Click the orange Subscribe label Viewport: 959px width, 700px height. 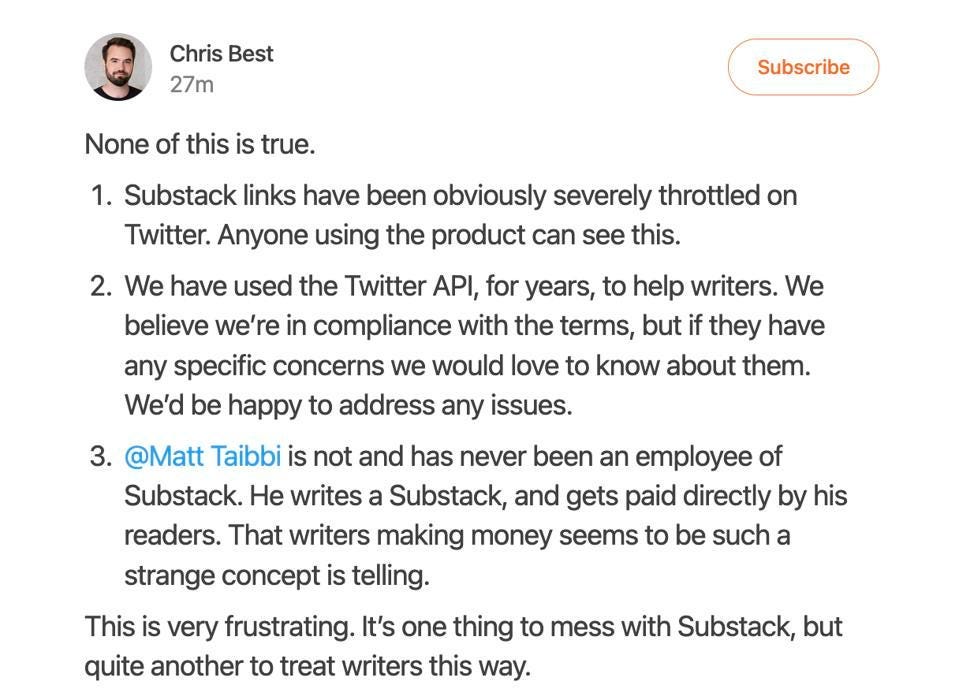pyautogui.click(x=802, y=66)
